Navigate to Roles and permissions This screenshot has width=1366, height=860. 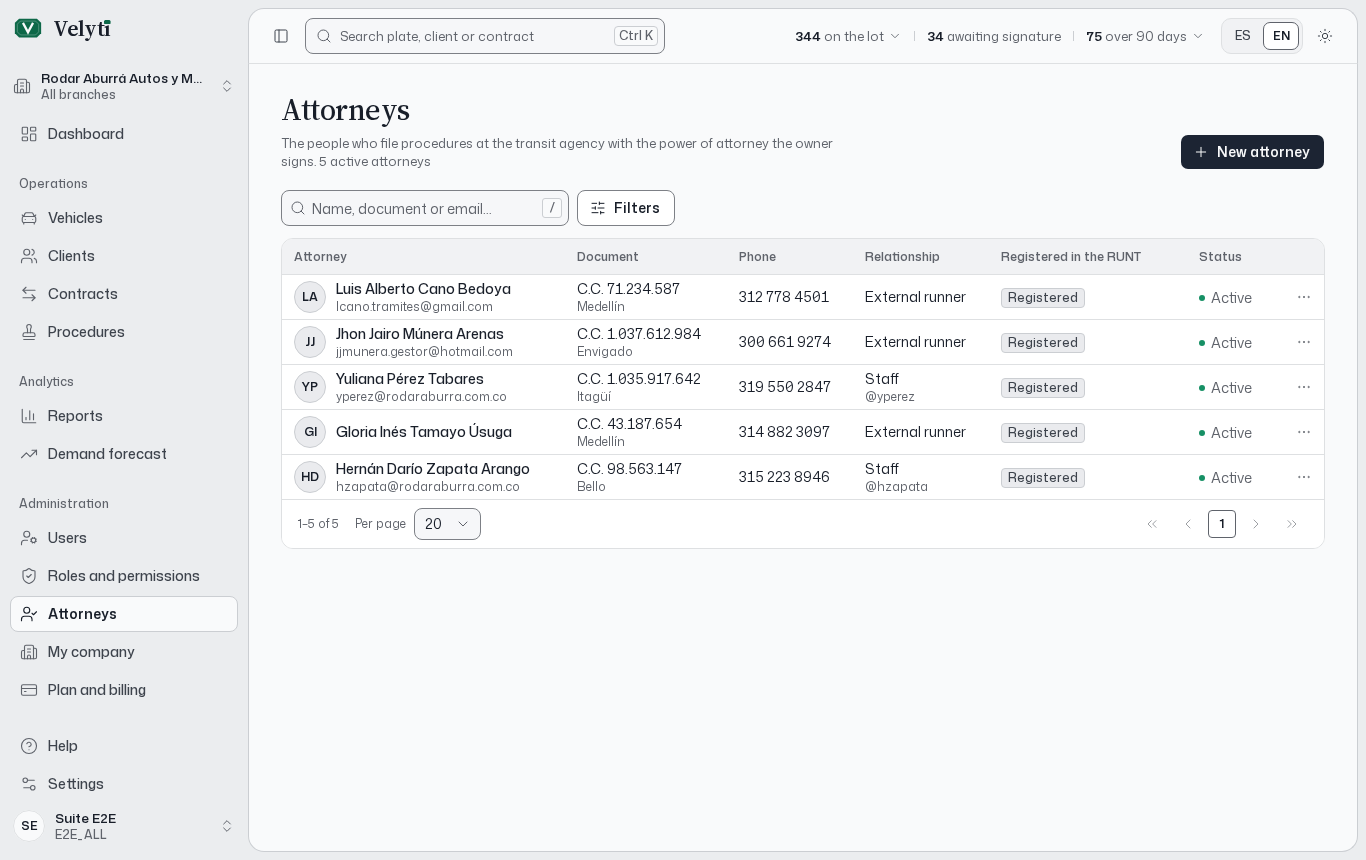coord(124,576)
